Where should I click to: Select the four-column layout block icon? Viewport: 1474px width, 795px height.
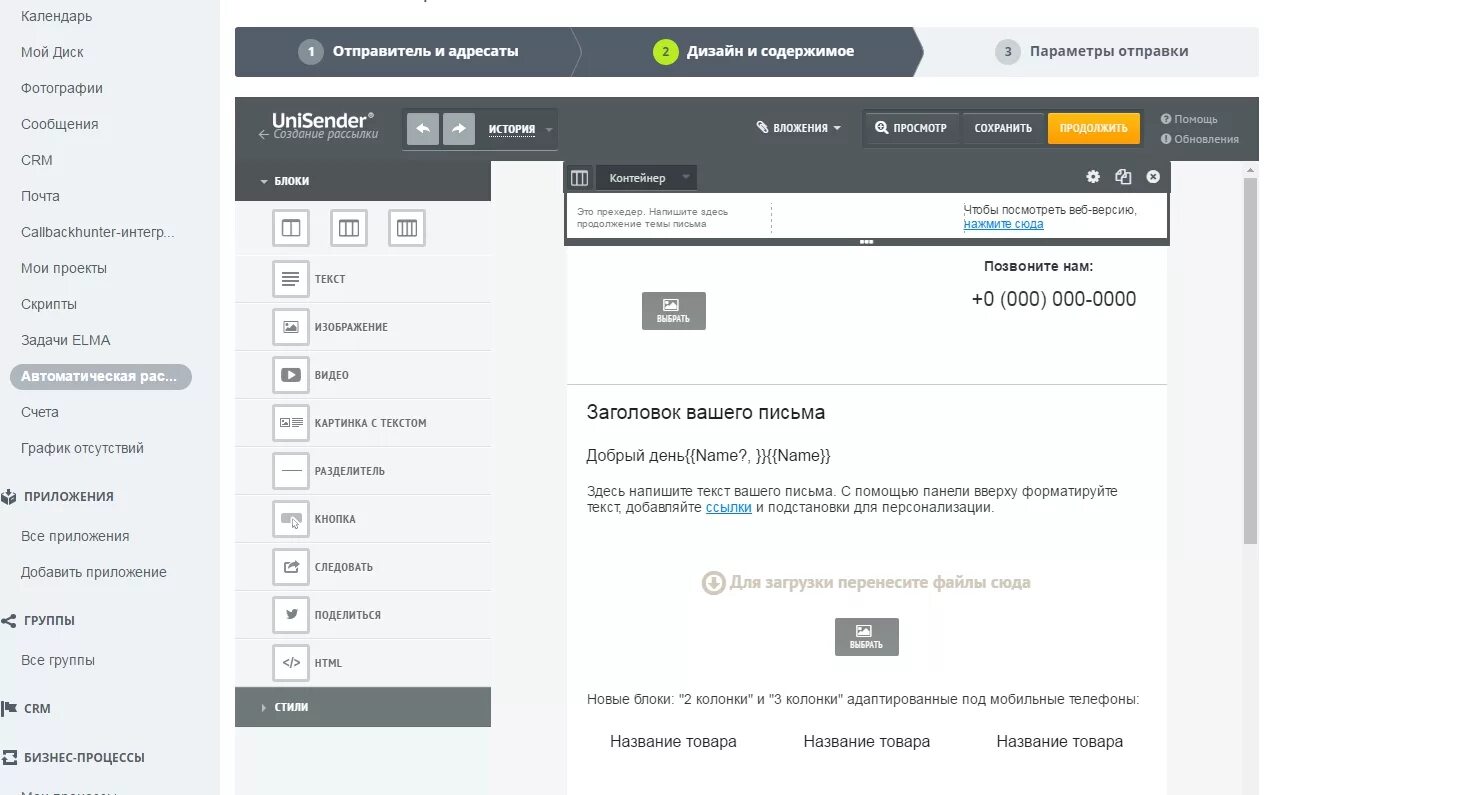407,228
